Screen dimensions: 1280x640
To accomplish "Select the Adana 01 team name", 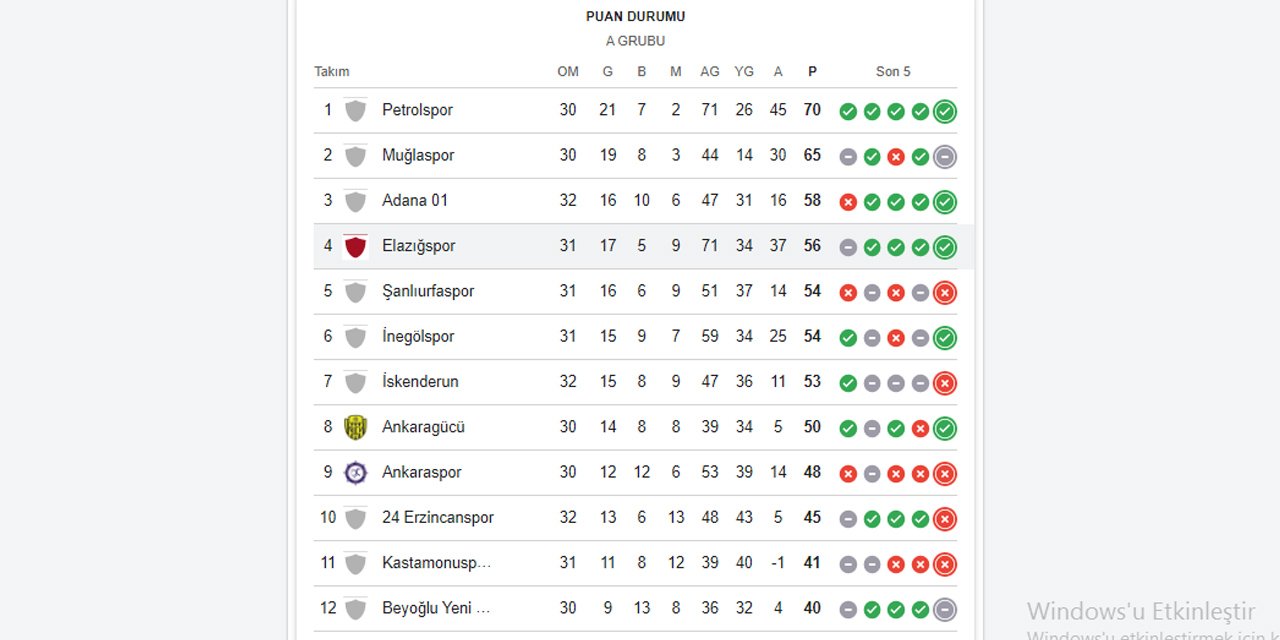I will pos(415,200).
